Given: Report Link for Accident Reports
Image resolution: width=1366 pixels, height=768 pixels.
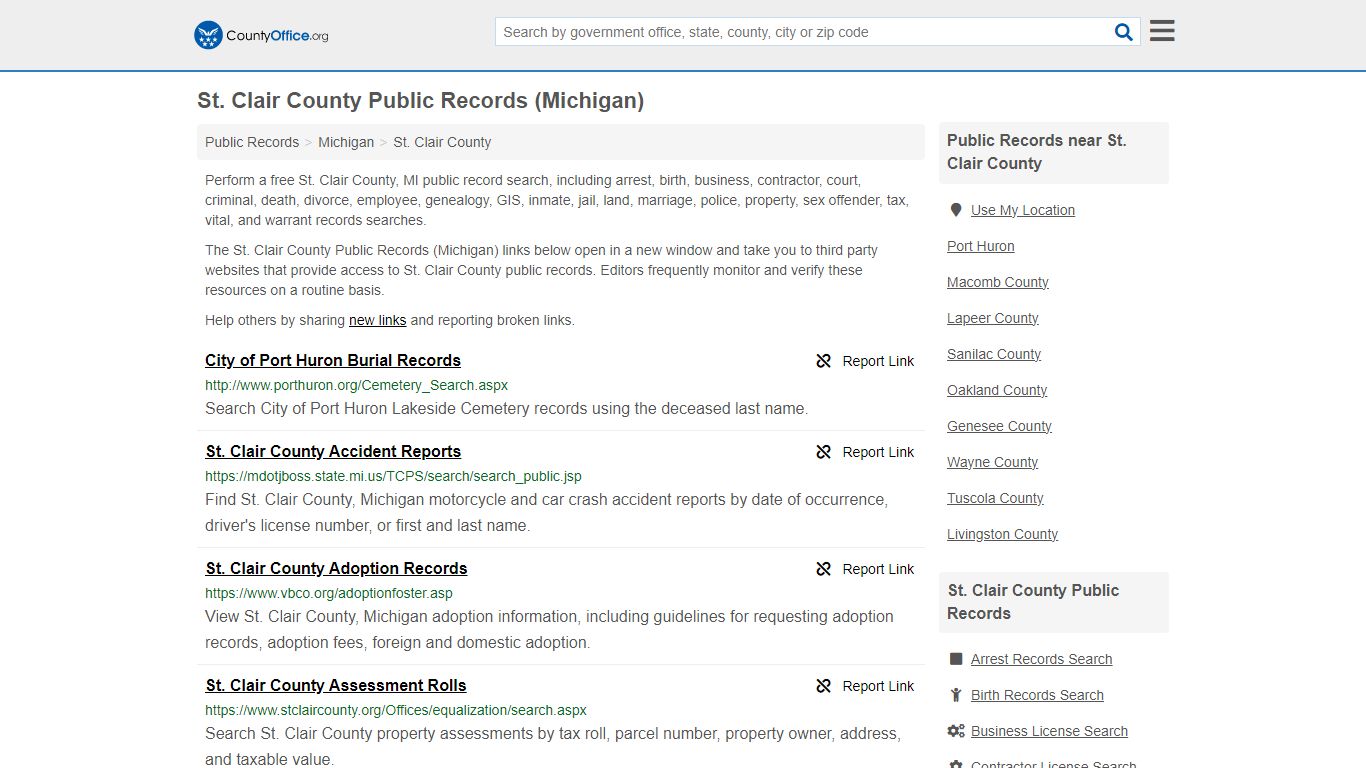Looking at the screenshot, I should (x=878, y=452).
